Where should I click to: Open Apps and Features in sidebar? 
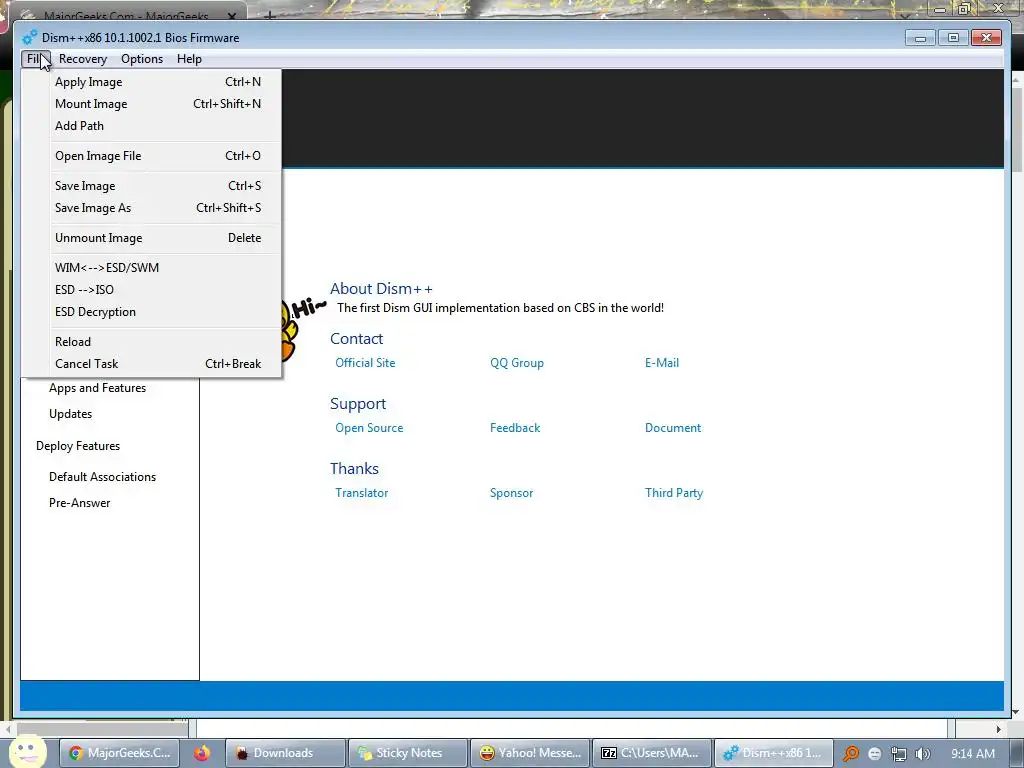click(97, 388)
